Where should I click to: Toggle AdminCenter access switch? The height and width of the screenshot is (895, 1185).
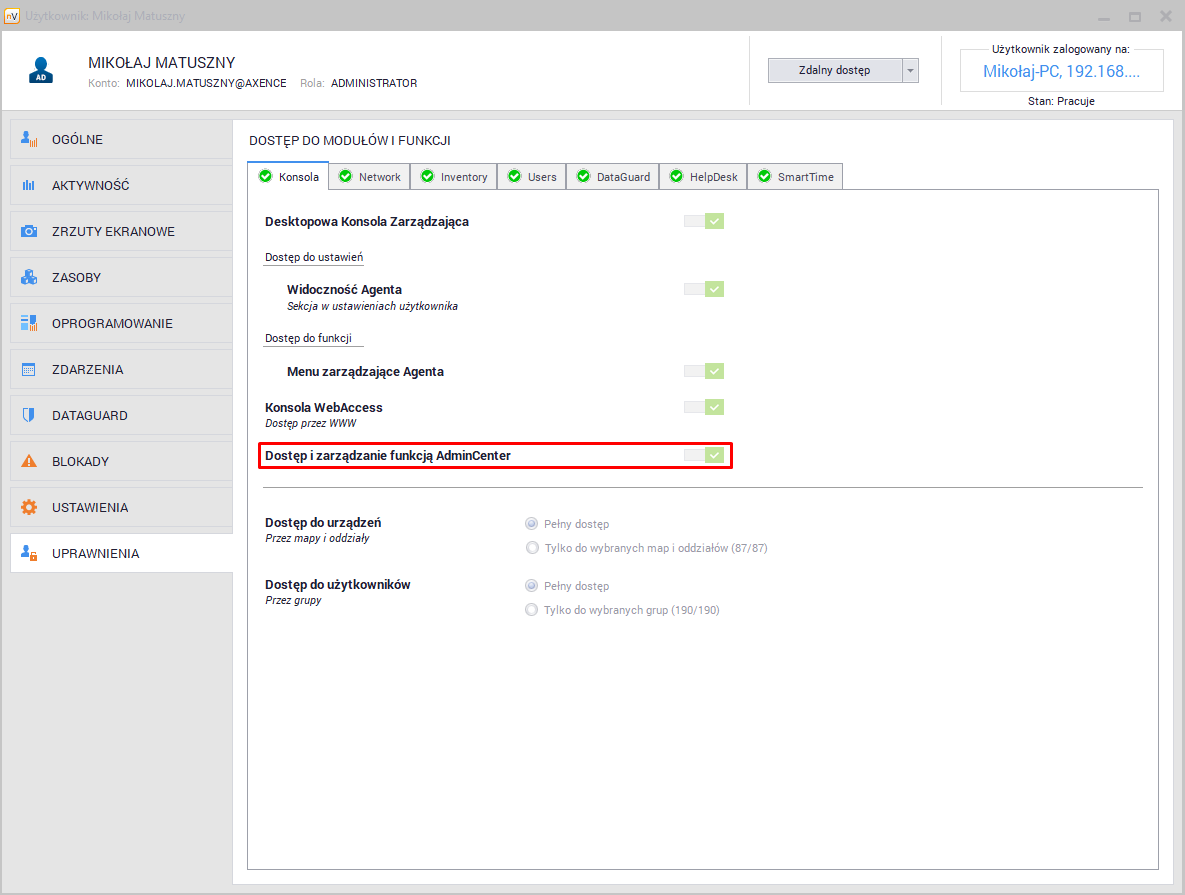point(704,455)
